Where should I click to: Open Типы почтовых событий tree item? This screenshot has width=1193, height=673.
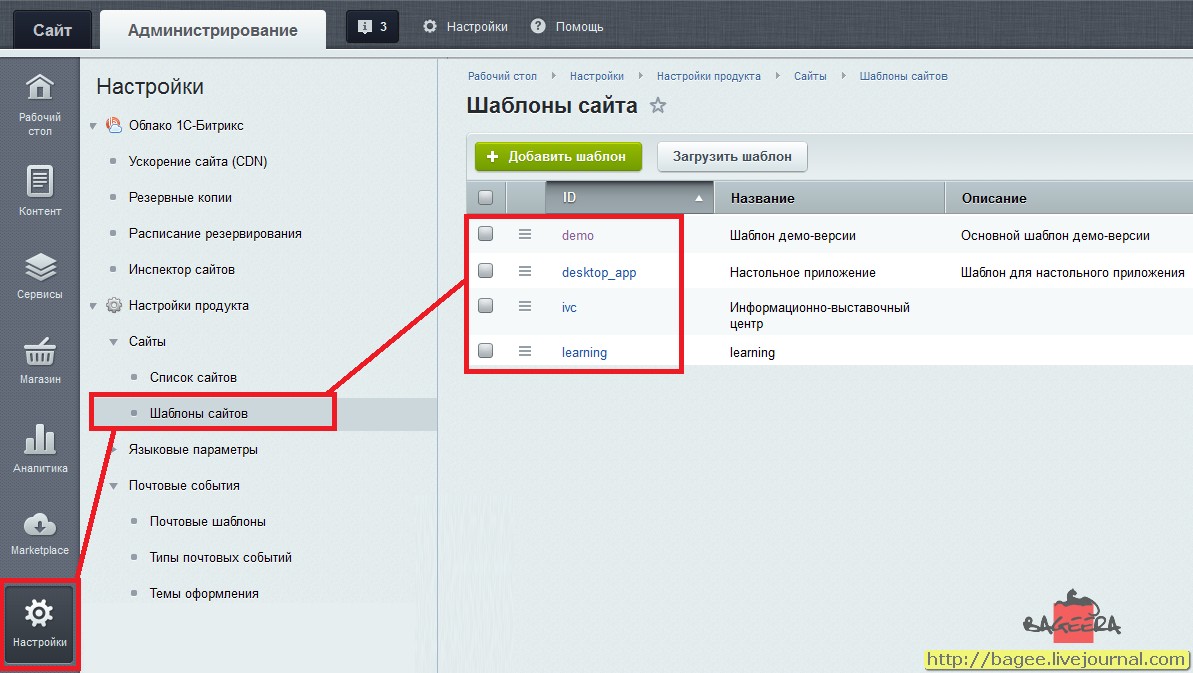pos(221,557)
